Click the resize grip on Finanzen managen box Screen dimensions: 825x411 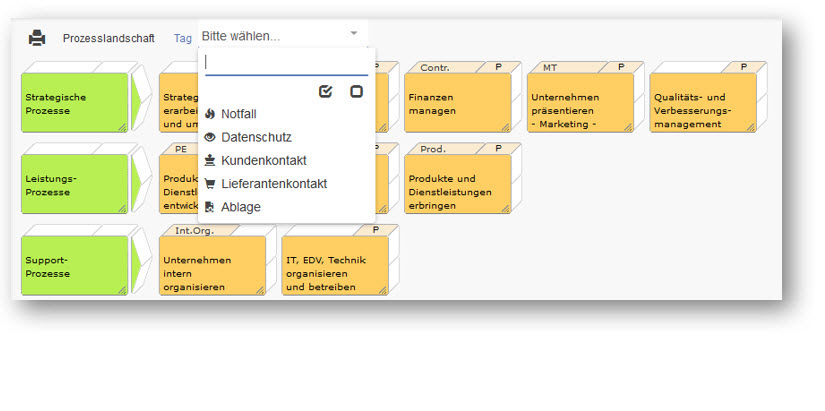(x=506, y=127)
